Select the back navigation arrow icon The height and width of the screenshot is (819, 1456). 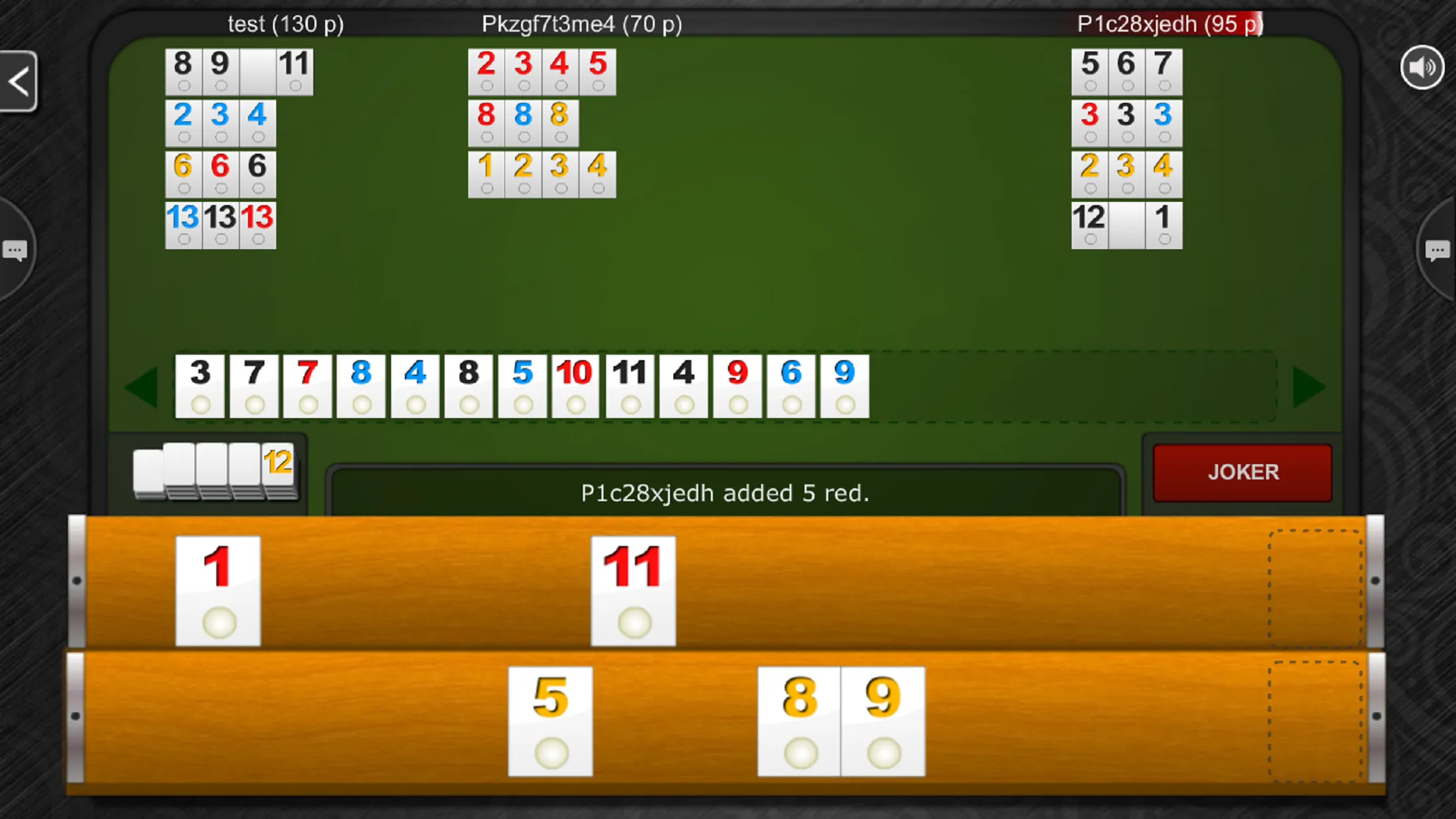pos(18,82)
